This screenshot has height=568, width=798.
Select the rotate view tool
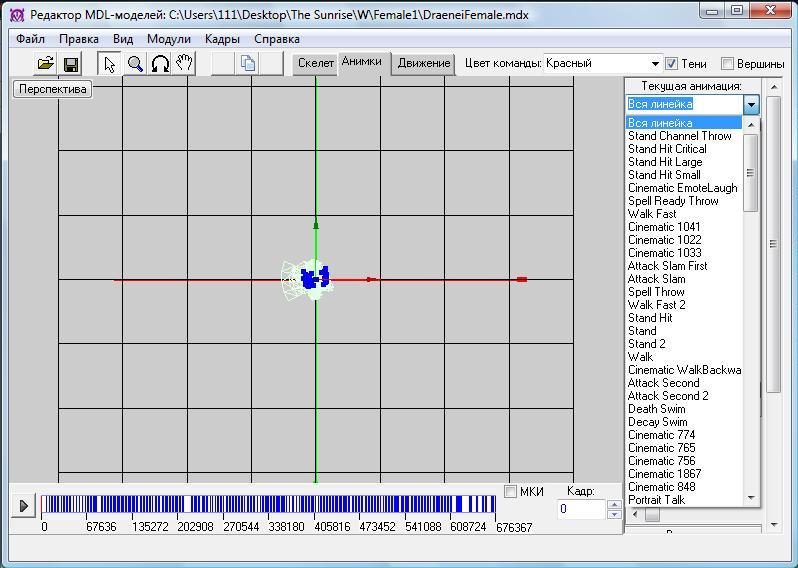(x=160, y=64)
